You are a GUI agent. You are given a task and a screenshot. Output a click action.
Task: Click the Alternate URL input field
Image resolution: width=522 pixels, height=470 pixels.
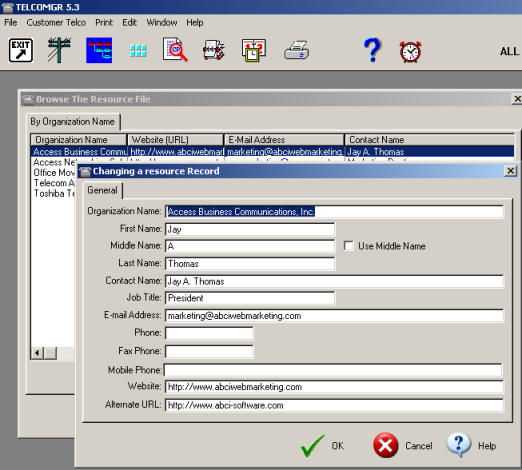334,405
